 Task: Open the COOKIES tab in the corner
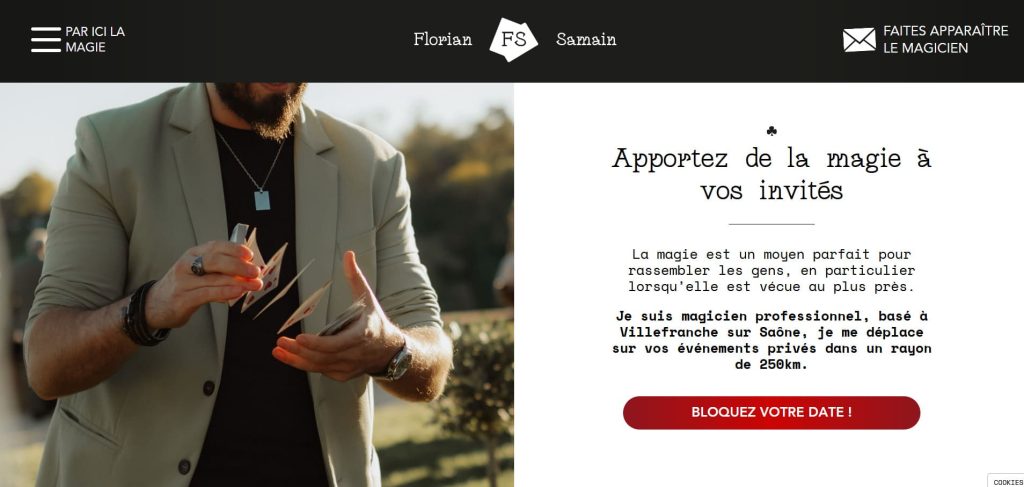coord(1007,481)
